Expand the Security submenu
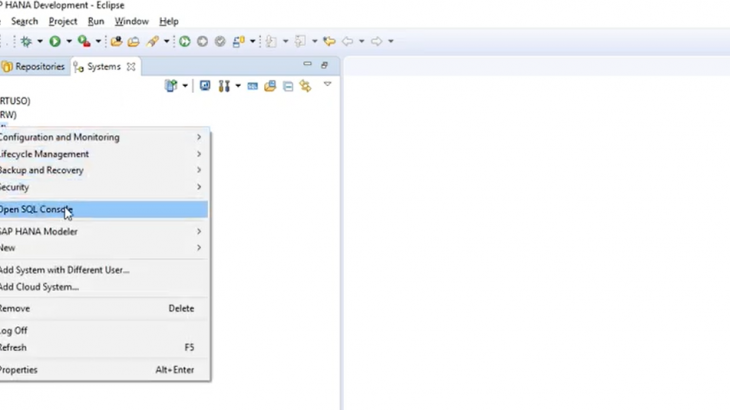 [103, 187]
